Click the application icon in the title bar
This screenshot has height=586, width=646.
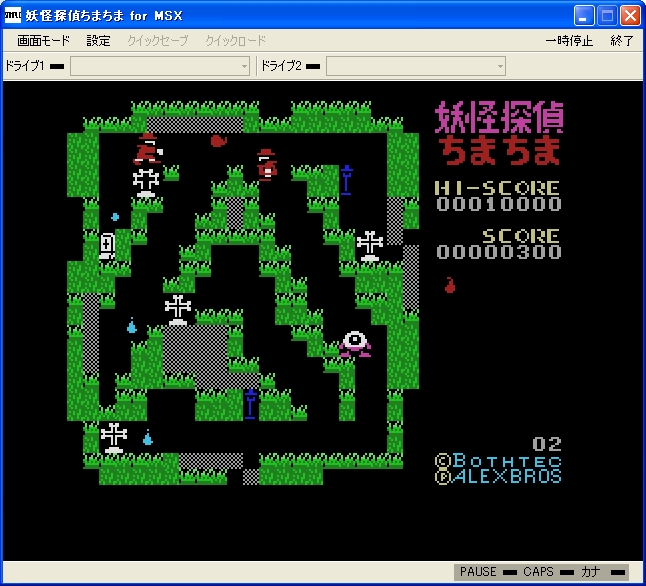[x=13, y=16]
